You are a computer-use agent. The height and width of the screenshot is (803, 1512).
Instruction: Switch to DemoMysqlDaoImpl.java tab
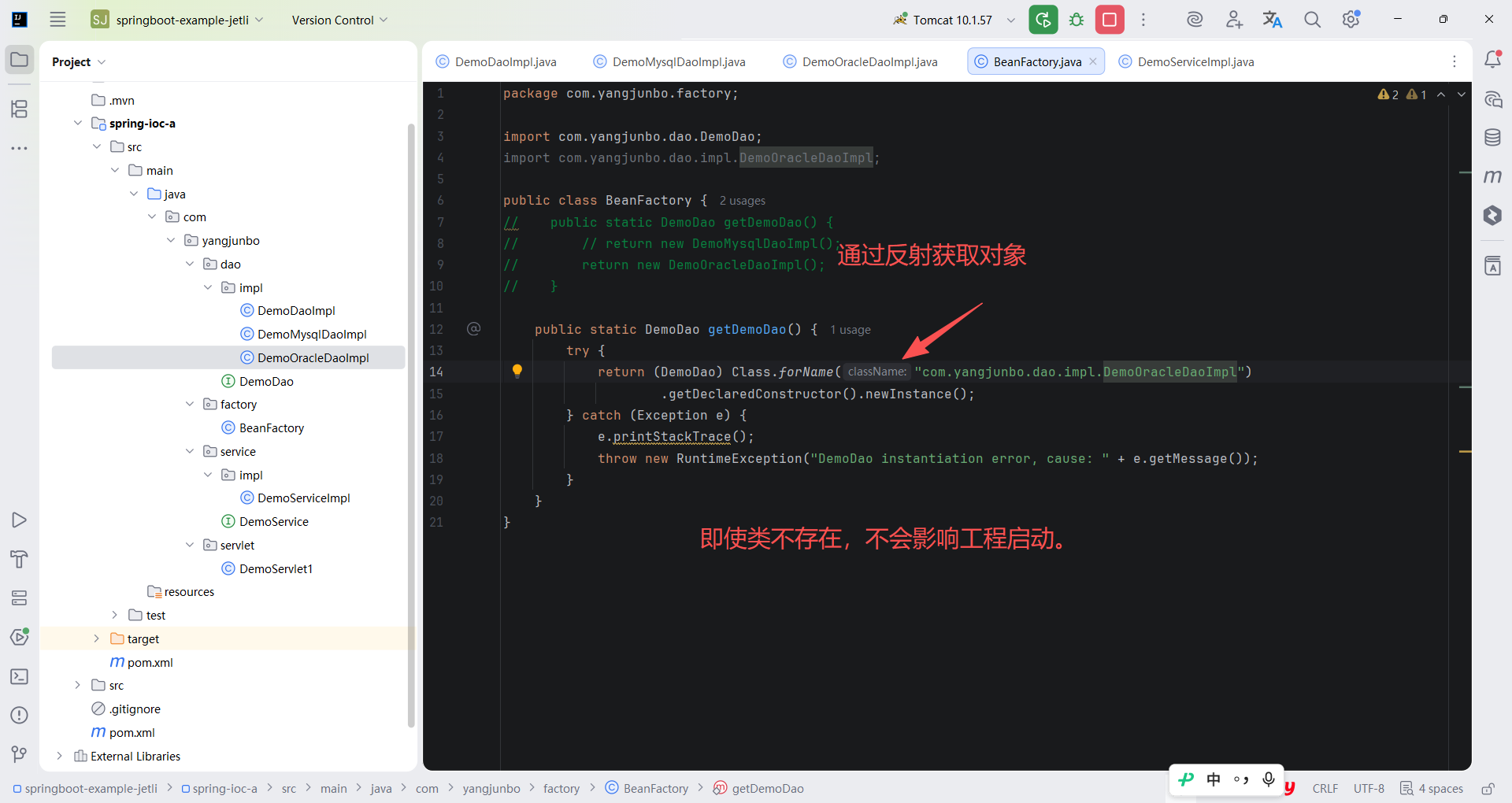click(669, 61)
